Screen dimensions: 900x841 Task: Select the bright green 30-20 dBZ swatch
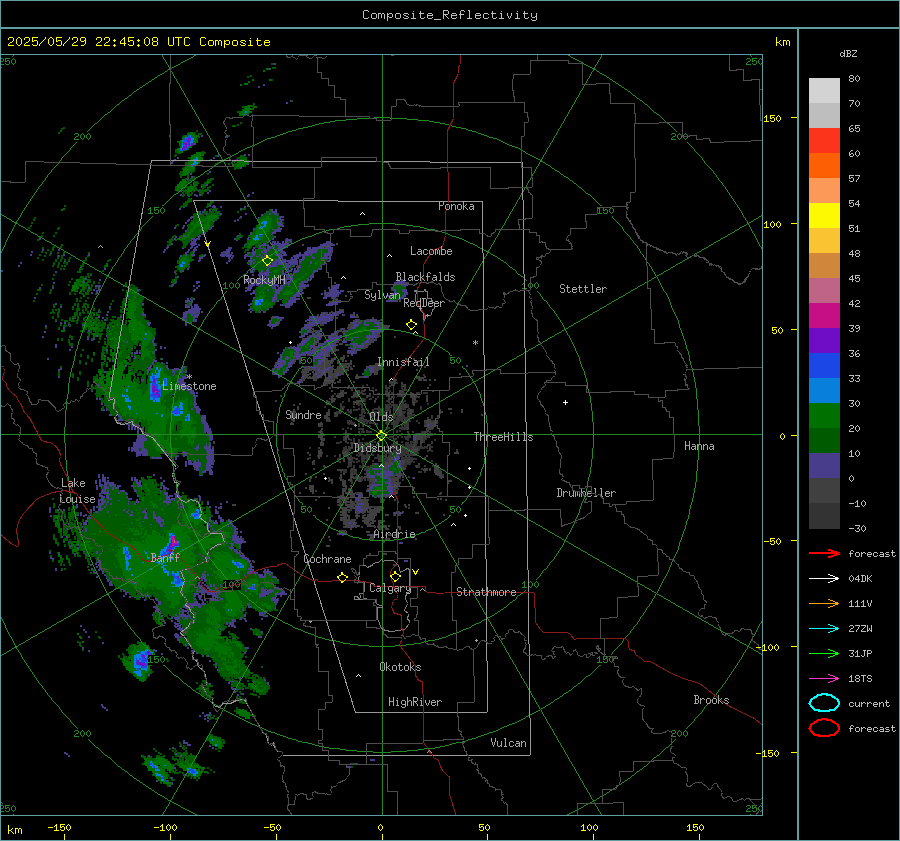[x=824, y=416]
